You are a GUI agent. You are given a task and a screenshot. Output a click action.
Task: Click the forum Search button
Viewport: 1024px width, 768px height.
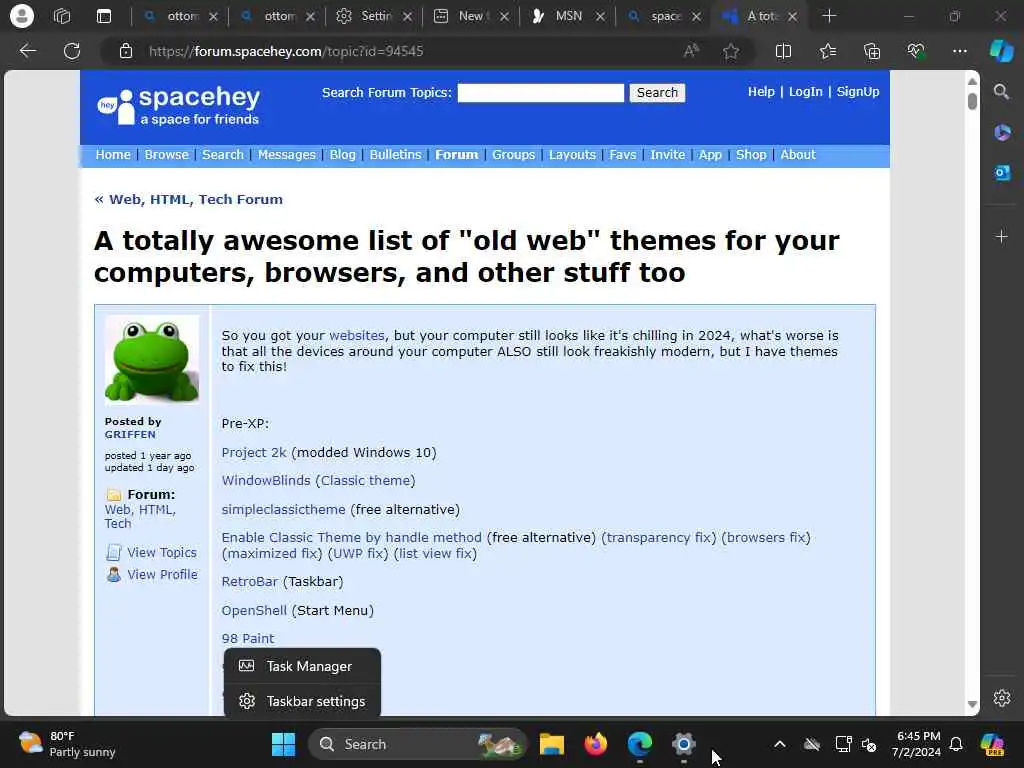point(657,93)
